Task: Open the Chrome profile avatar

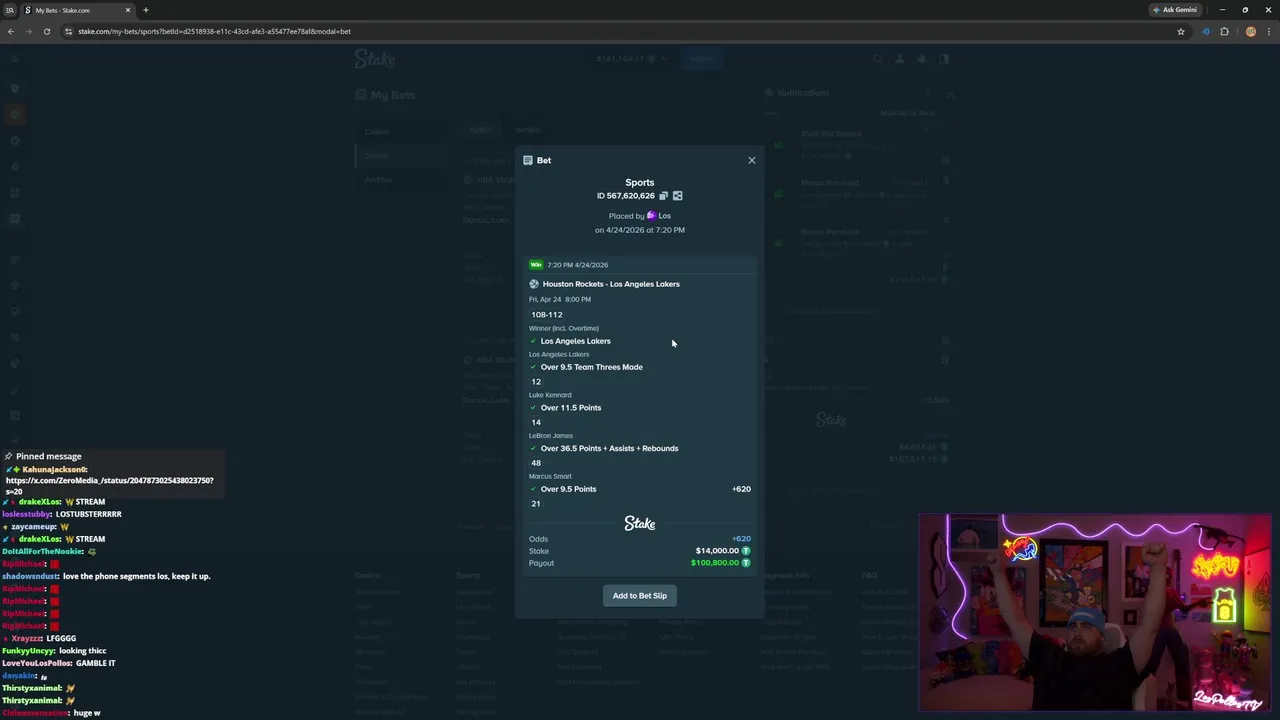Action: click(x=1250, y=31)
